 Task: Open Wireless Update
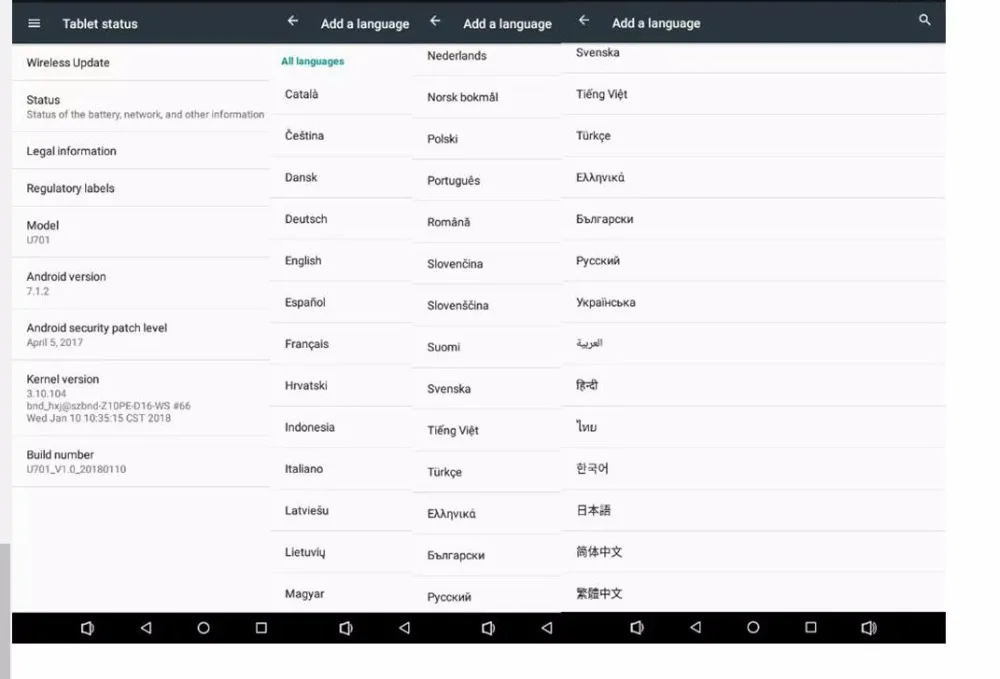[140, 62]
